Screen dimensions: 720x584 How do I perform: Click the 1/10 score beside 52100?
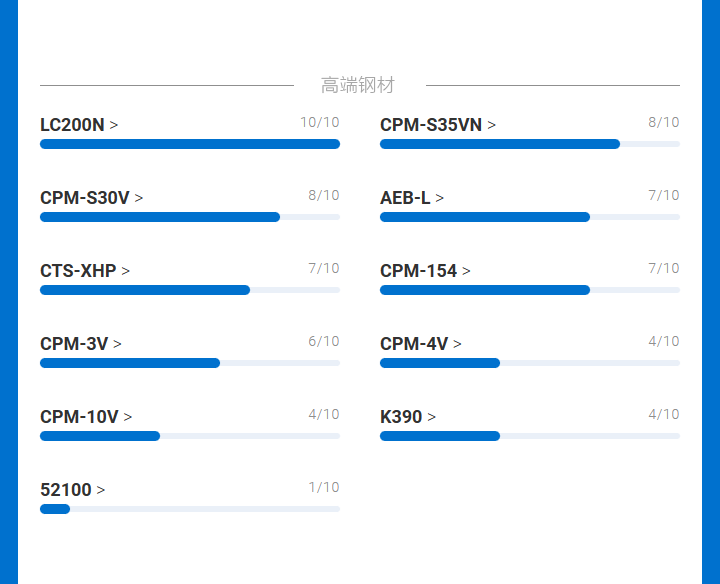323,488
